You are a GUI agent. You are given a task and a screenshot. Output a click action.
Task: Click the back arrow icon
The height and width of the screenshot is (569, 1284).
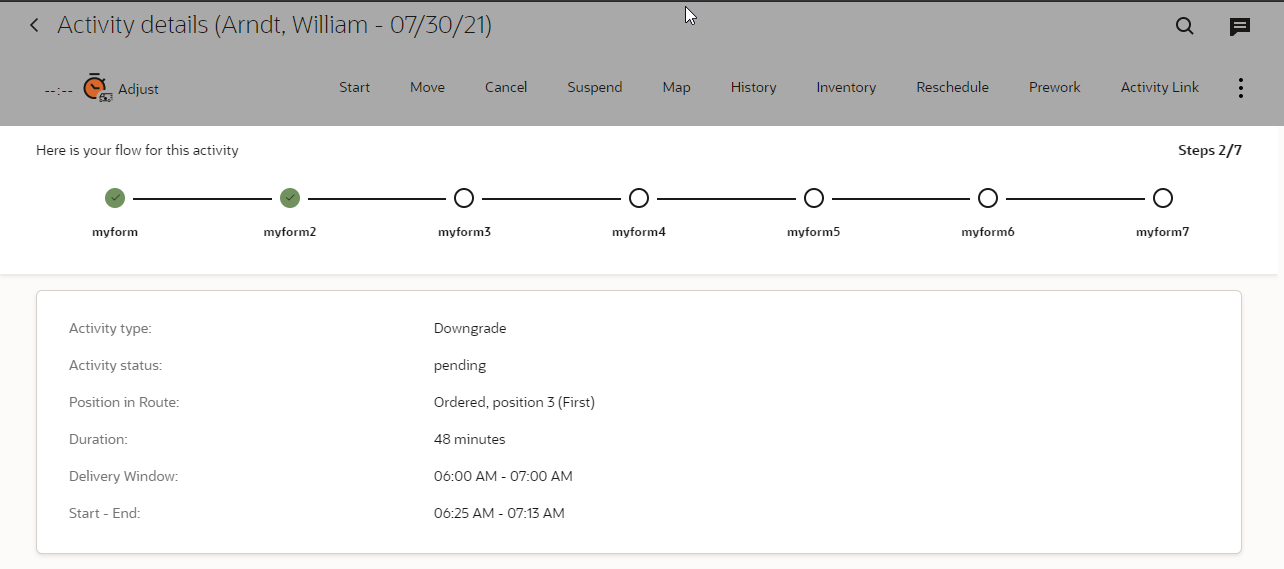coord(35,26)
